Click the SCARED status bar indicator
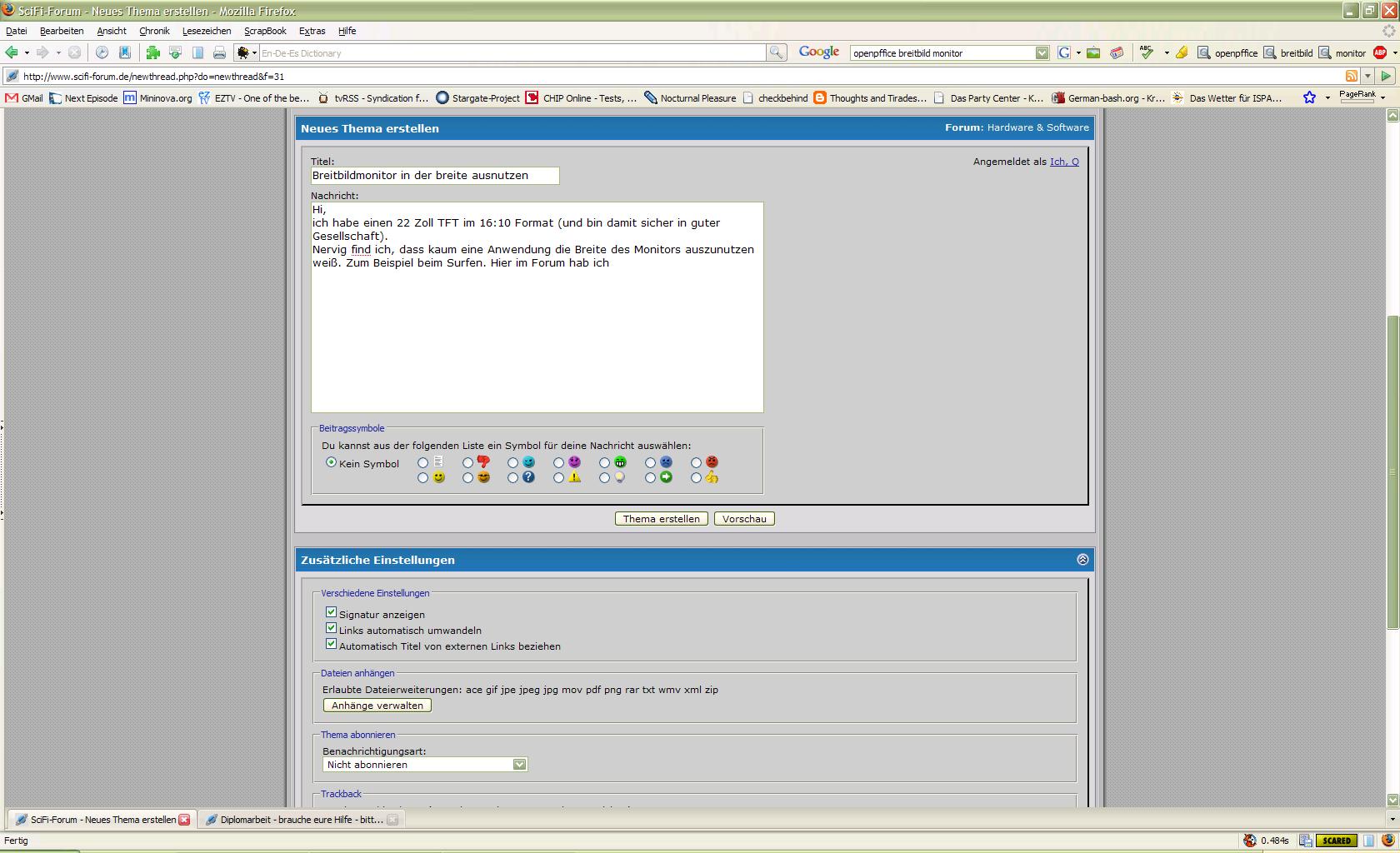Image resolution: width=1400 pixels, height=853 pixels. tap(1337, 841)
